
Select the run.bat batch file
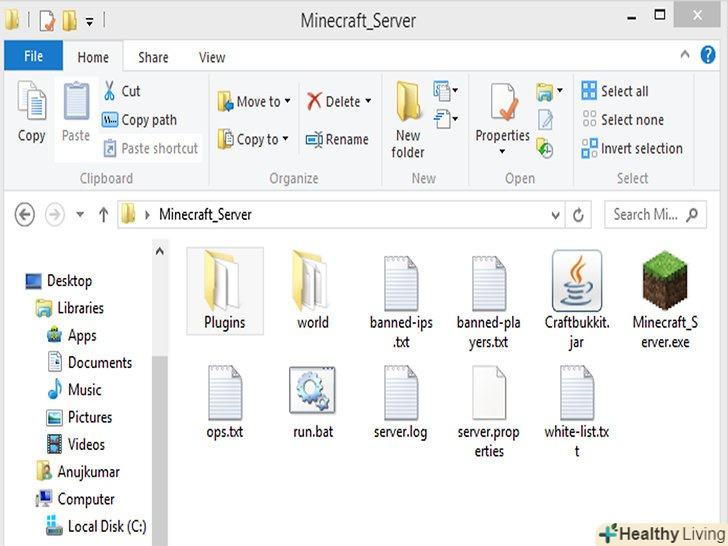pos(313,402)
